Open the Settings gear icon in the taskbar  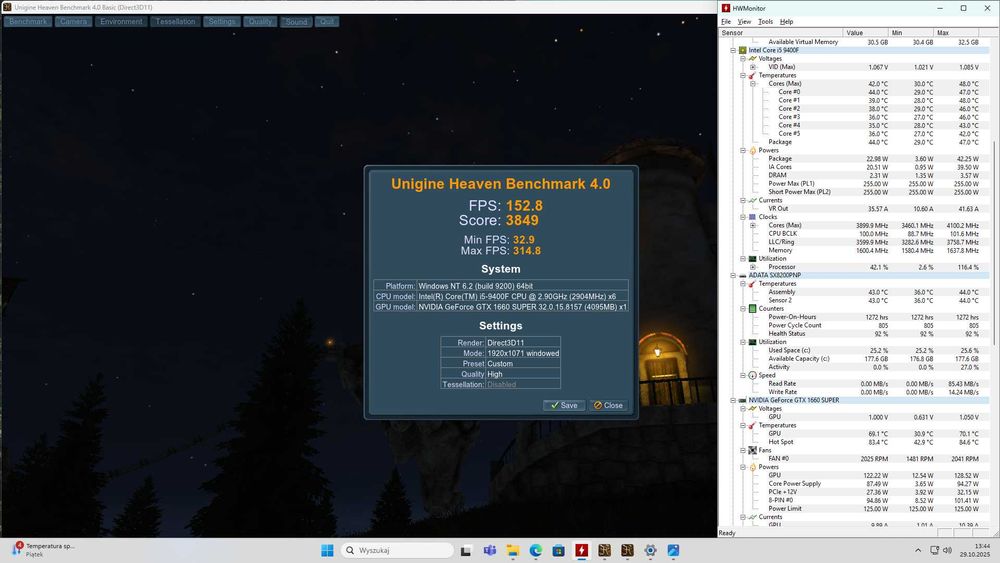[651, 550]
